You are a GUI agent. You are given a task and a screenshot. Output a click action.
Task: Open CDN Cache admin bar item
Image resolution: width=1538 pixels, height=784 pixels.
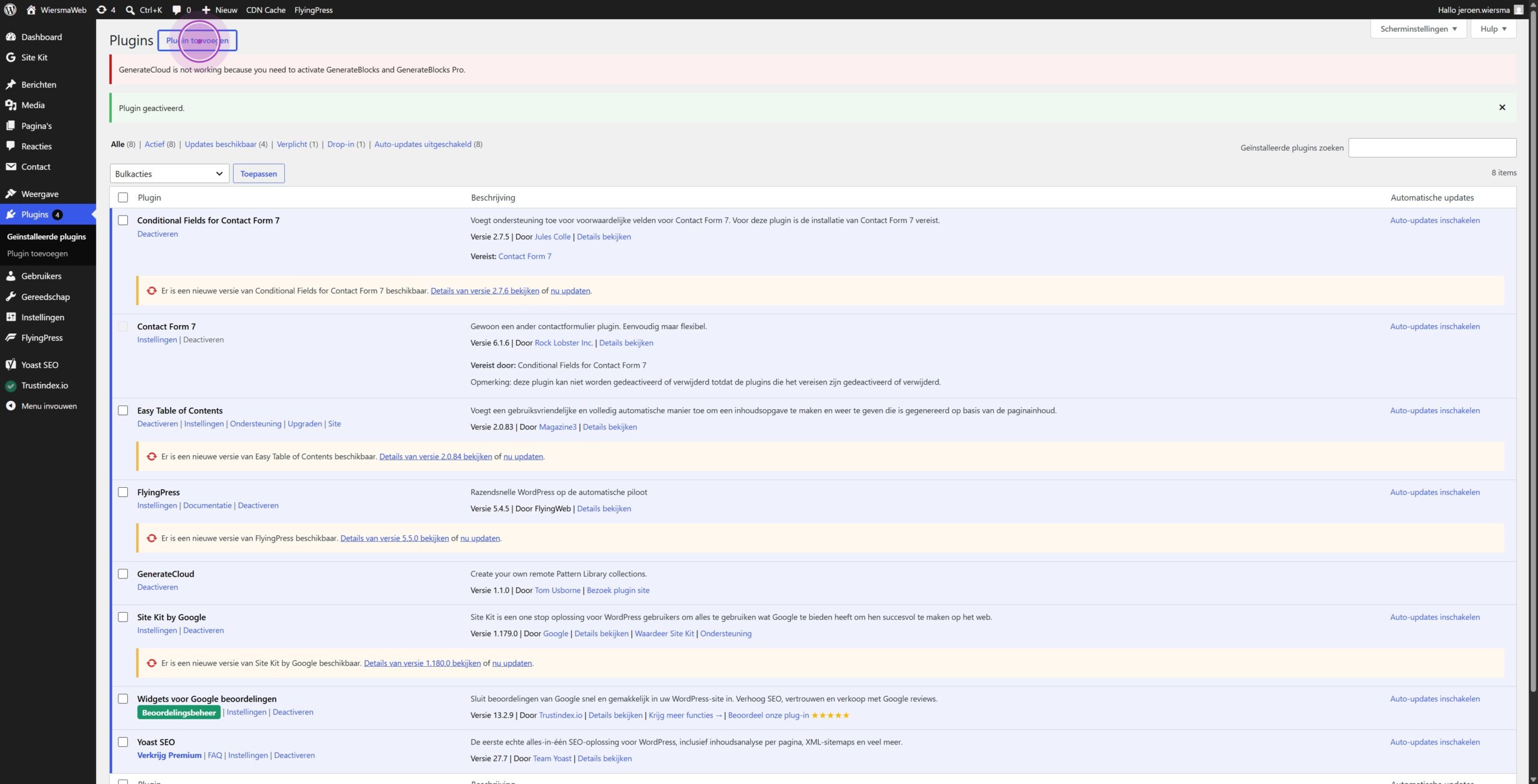(x=266, y=10)
